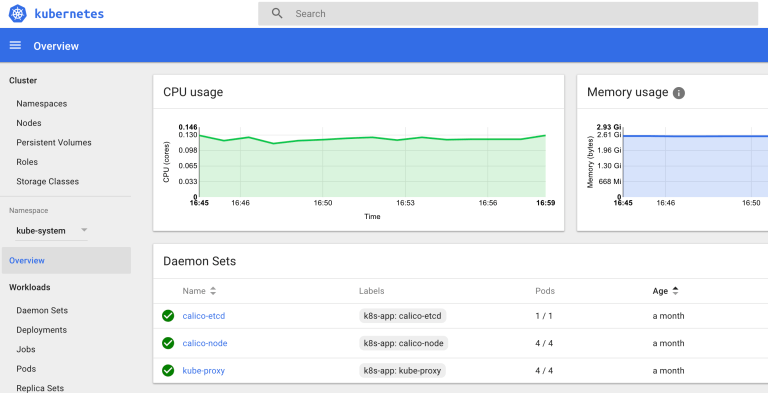Image resolution: width=768 pixels, height=393 pixels.
Task: Click the magnifier search icon
Action: (277, 14)
